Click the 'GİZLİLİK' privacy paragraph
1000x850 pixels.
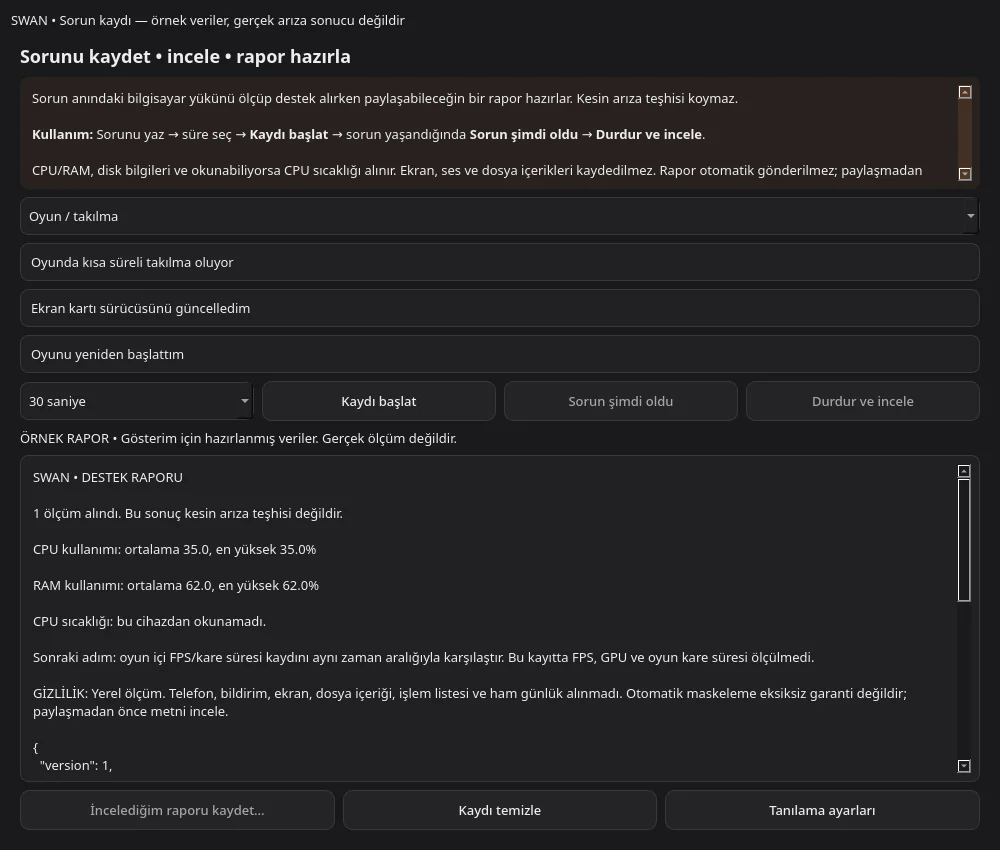click(470, 702)
